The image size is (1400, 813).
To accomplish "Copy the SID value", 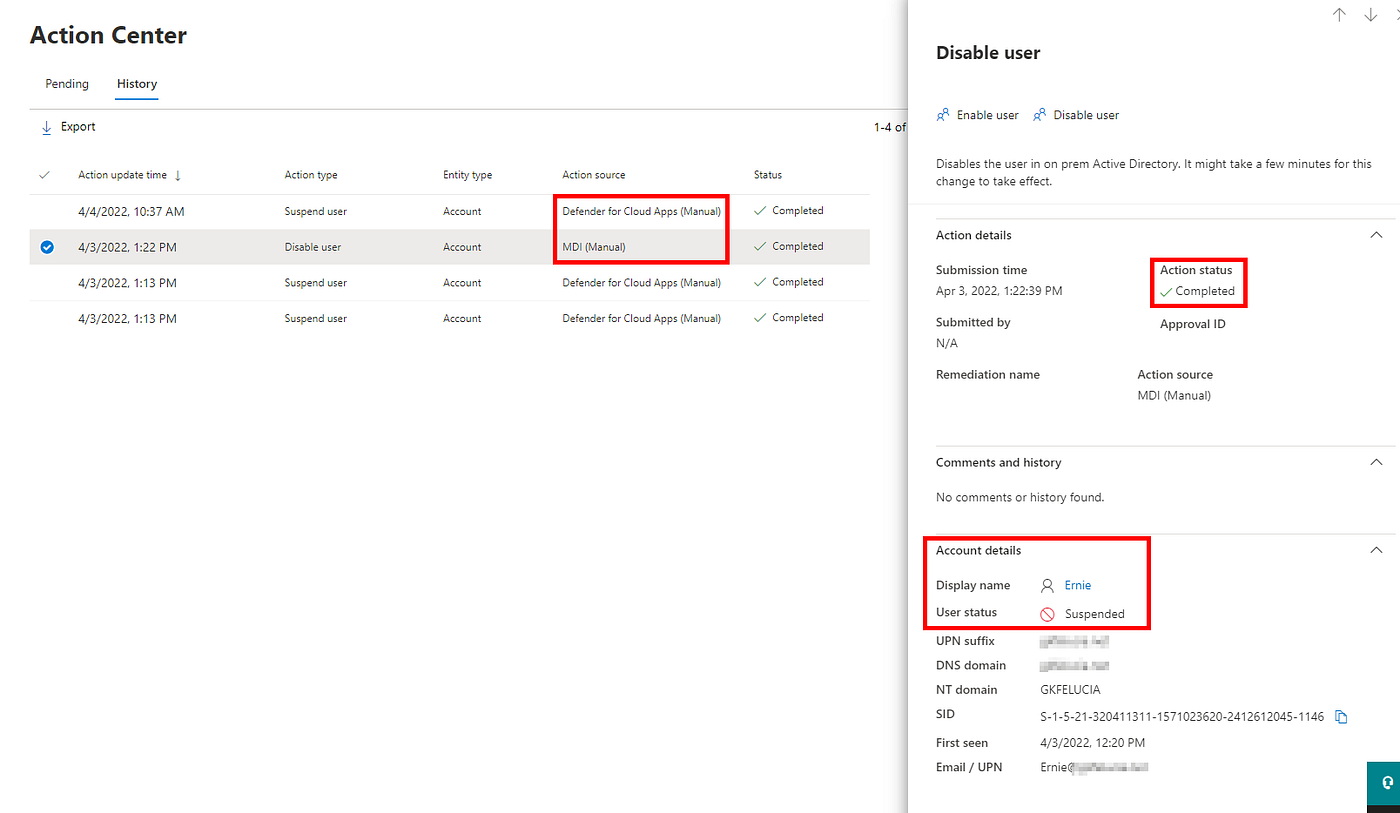I will click(x=1342, y=717).
